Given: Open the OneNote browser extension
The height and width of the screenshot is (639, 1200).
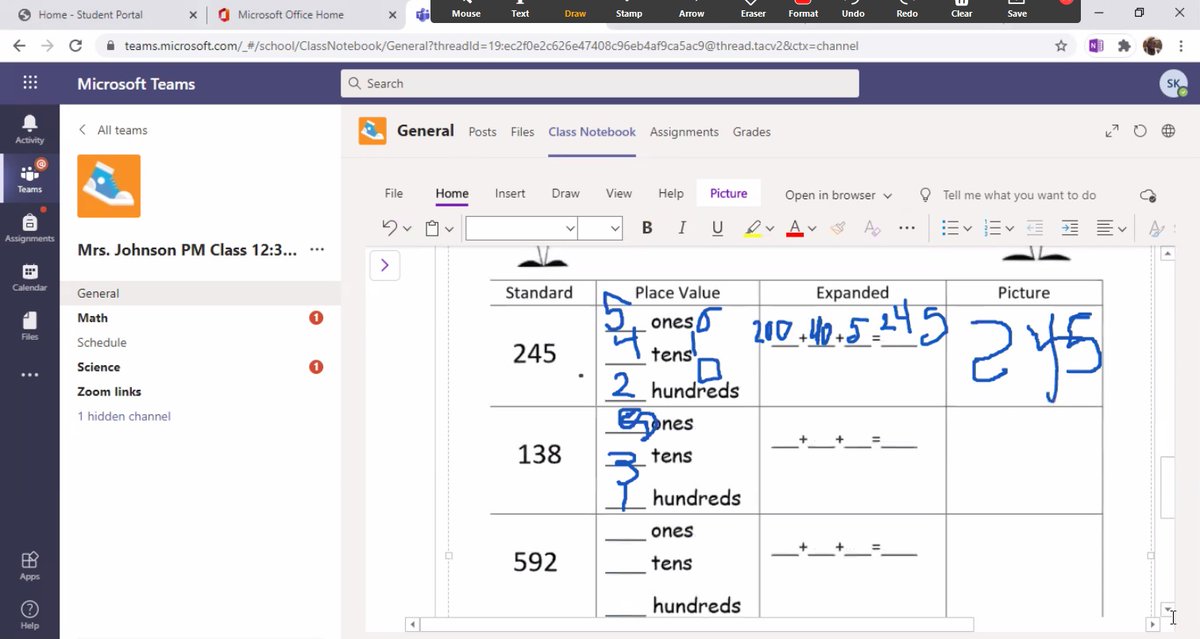Looking at the screenshot, I should tap(1096, 46).
